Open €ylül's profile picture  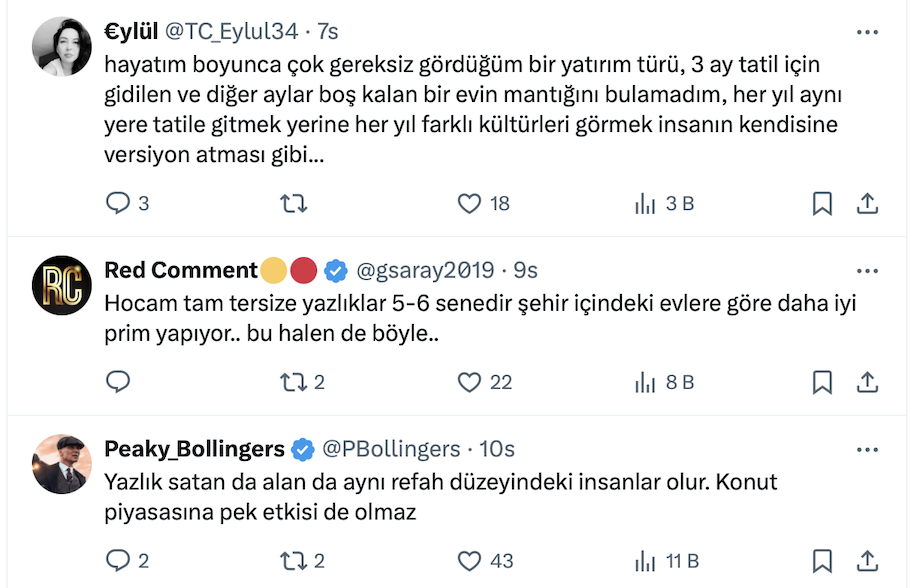[62, 47]
